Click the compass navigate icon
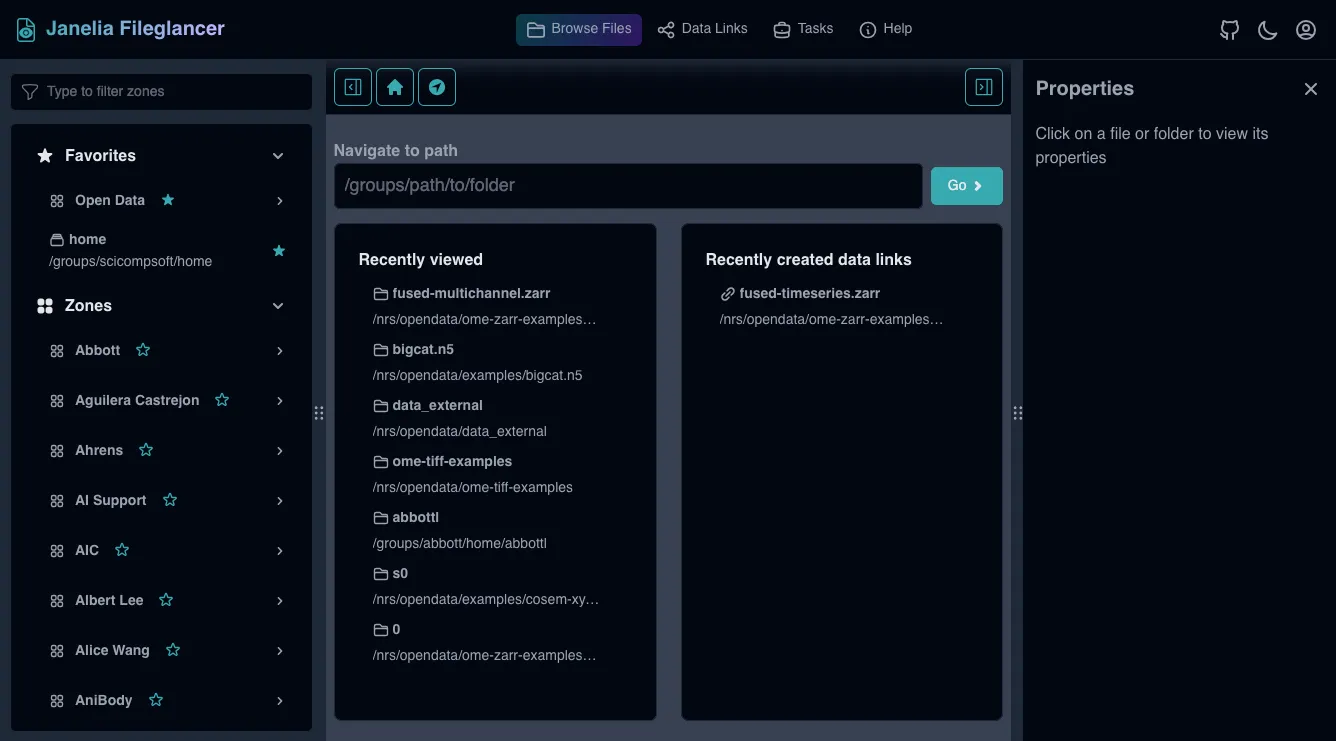The height and width of the screenshot is (741, 1336). [x=437, y=87]
